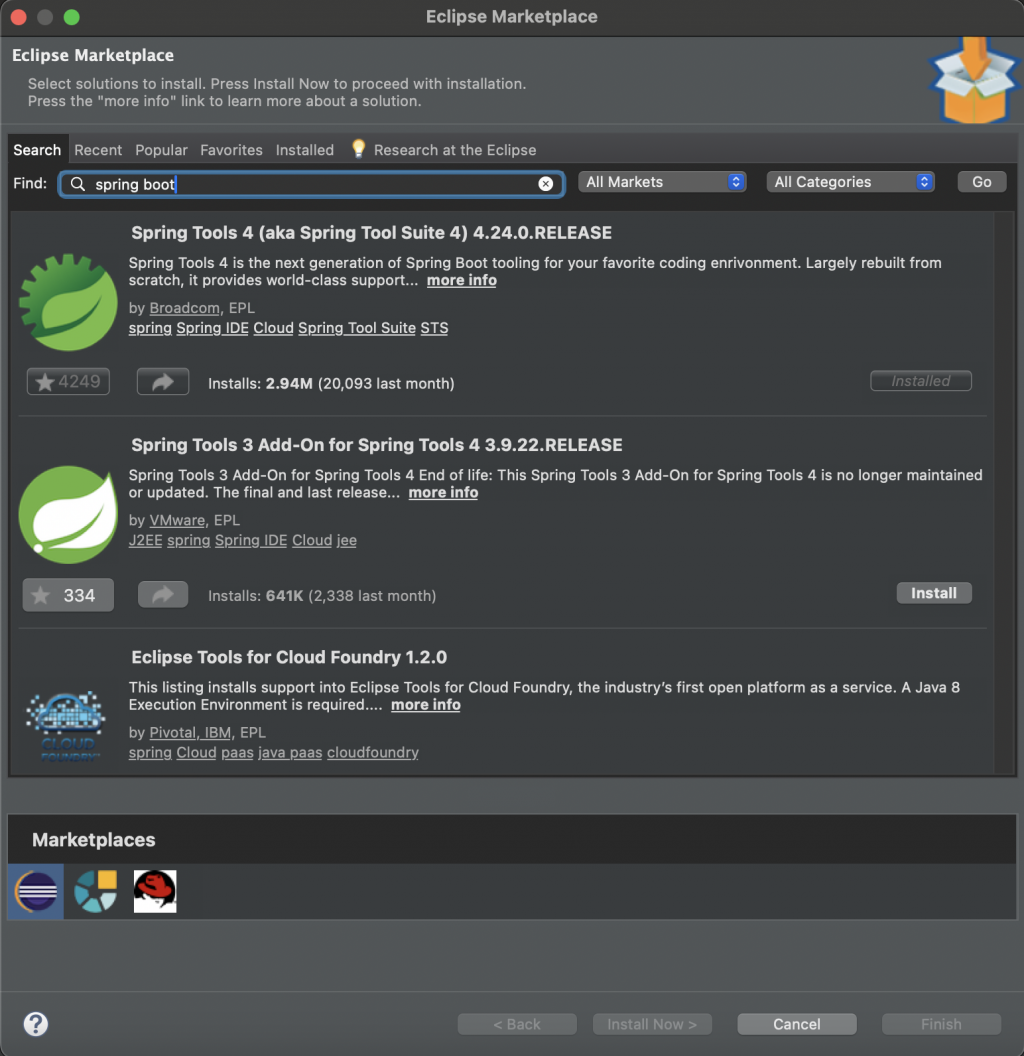Open the Pivotal, IBM provider link
The image size is (1024, 1056).
click(190, 732)
